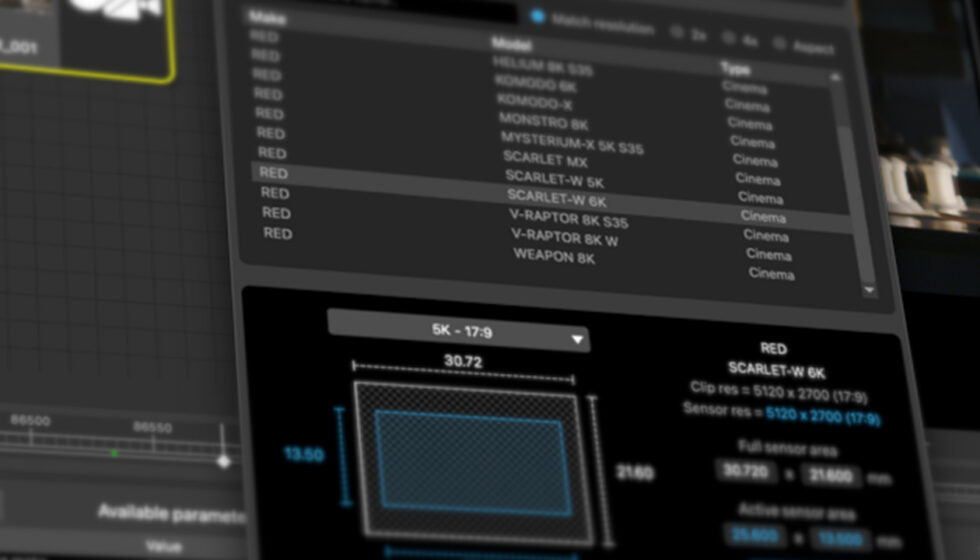The image size is (980, 560).
Task: Select the Match resolution radio button
Action: pyautogui.click(x=538, y=17)
